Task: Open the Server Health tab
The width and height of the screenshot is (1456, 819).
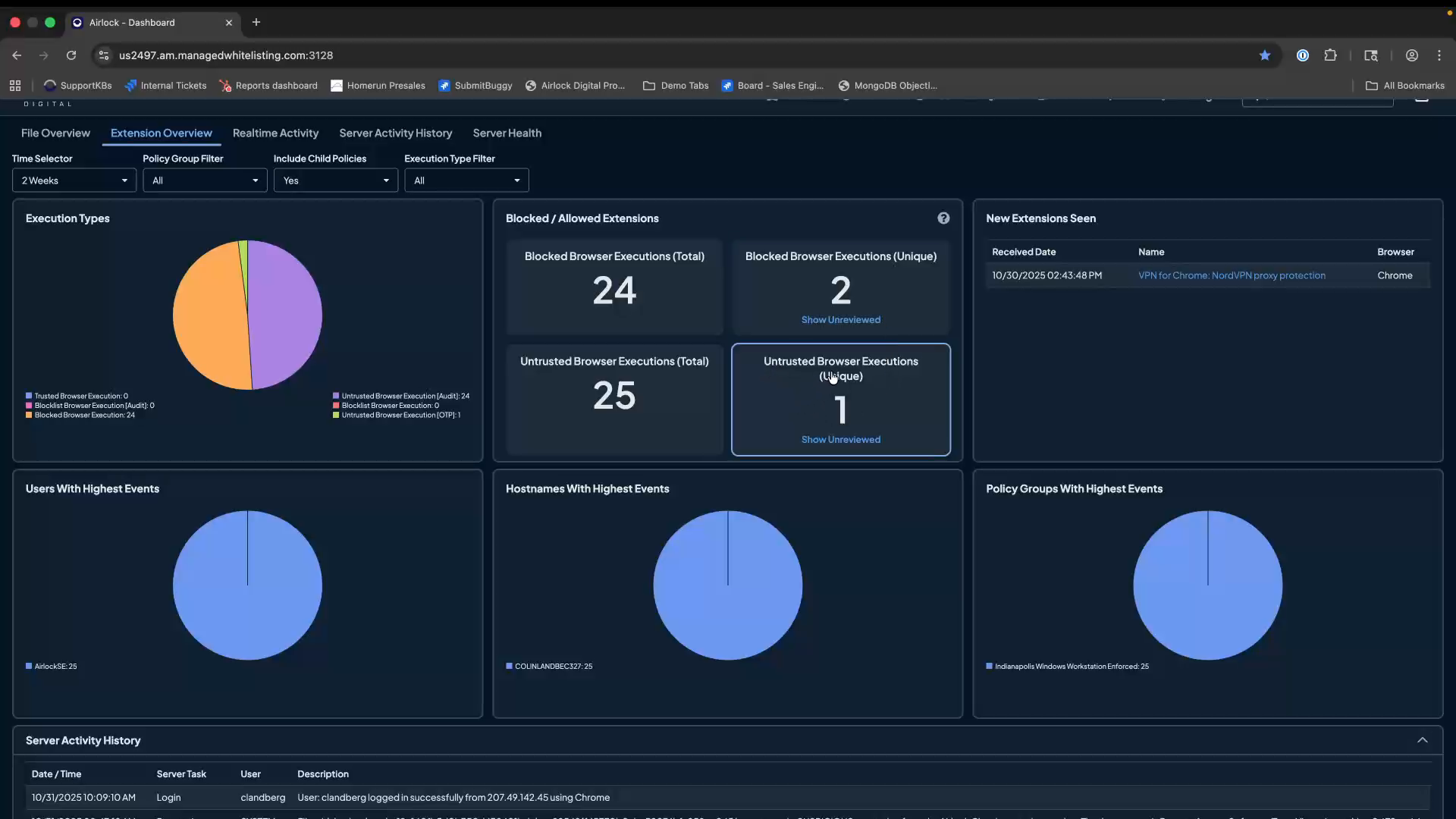Action: 507,133
